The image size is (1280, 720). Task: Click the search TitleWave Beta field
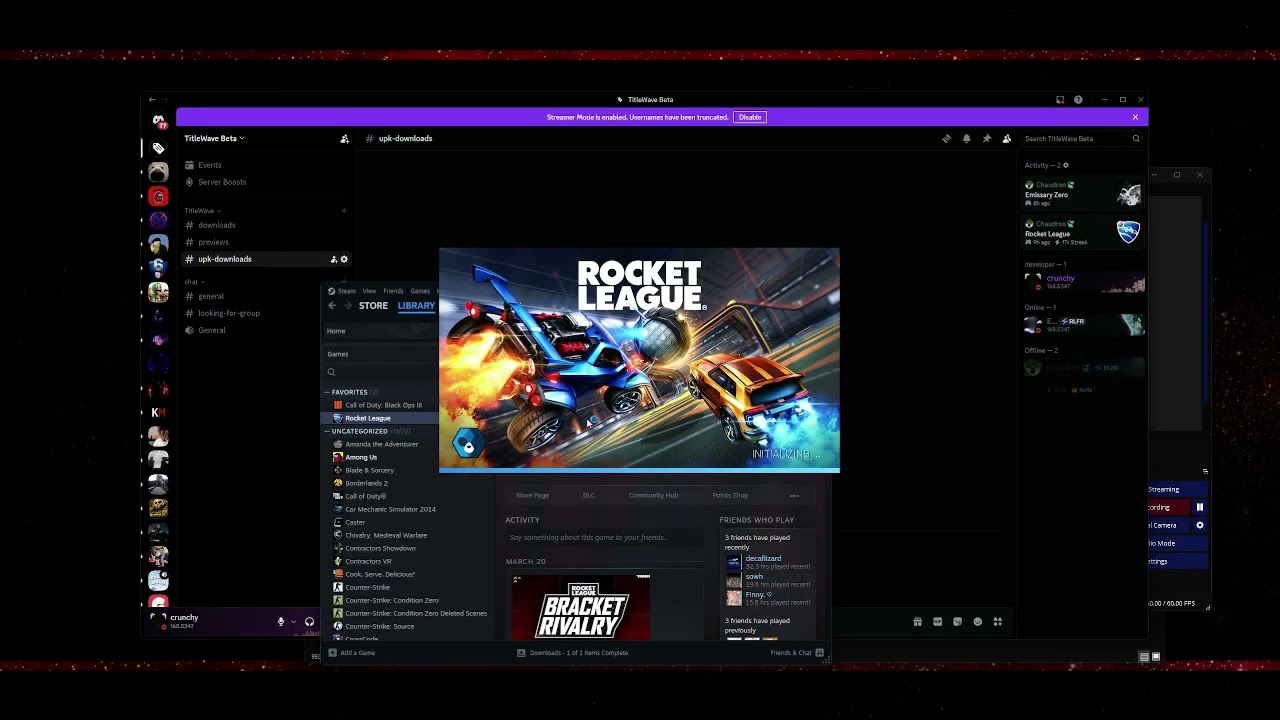click(x=1081, y=139)
